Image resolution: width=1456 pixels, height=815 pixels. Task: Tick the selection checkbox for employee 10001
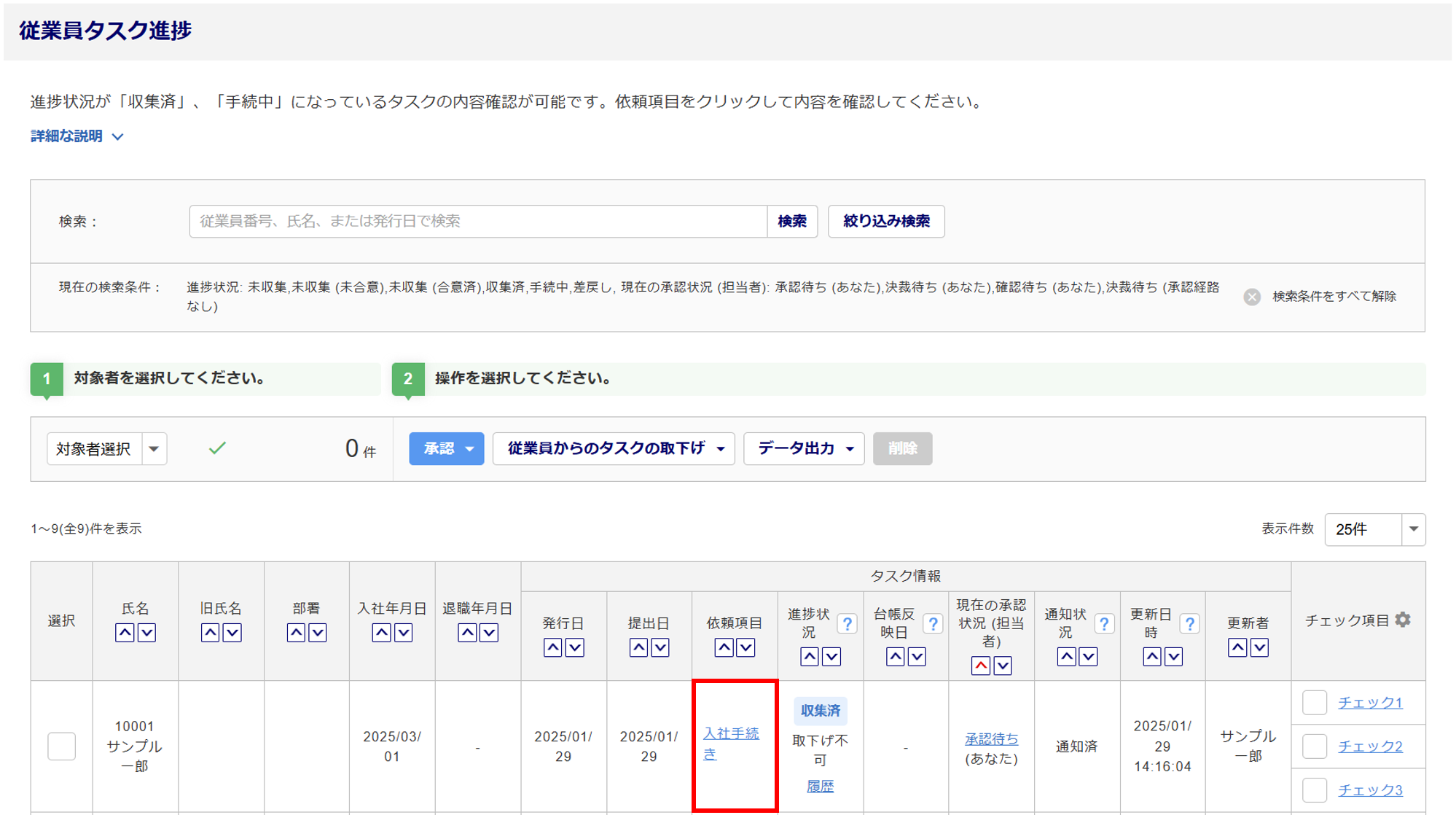(x=61, y=746)
